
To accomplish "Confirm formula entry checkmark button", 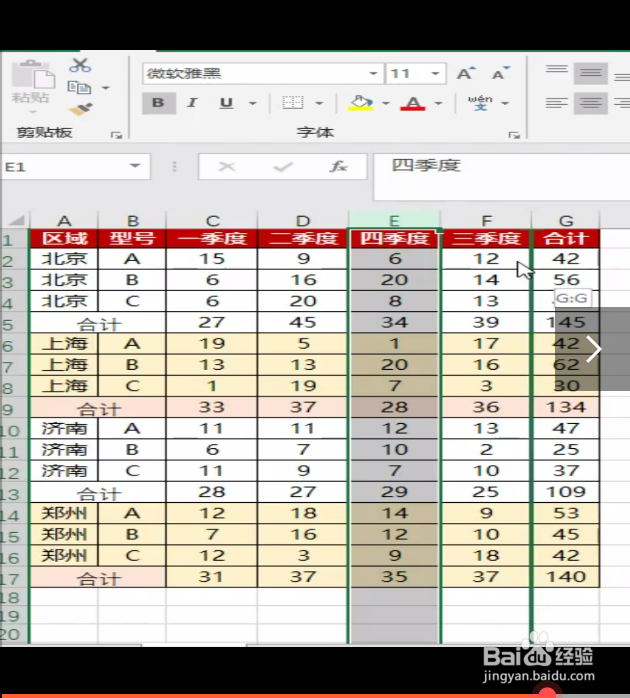I will tap(283, 166).
